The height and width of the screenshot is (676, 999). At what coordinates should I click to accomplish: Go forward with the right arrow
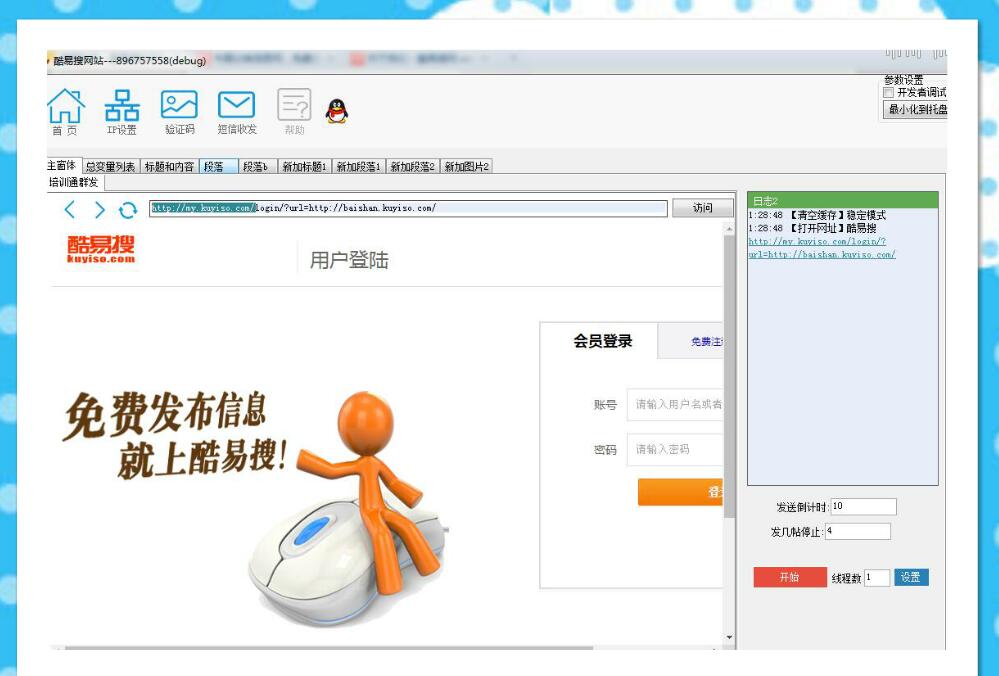pyautogui.click(x=99, y=209)
